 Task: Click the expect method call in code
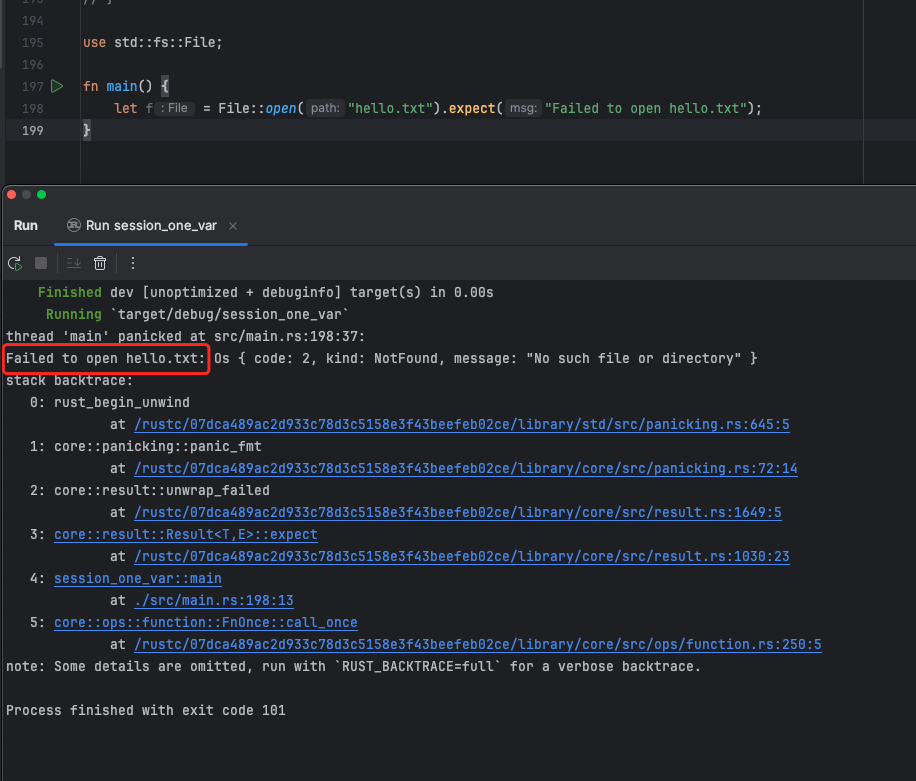[x=471, y=109]
